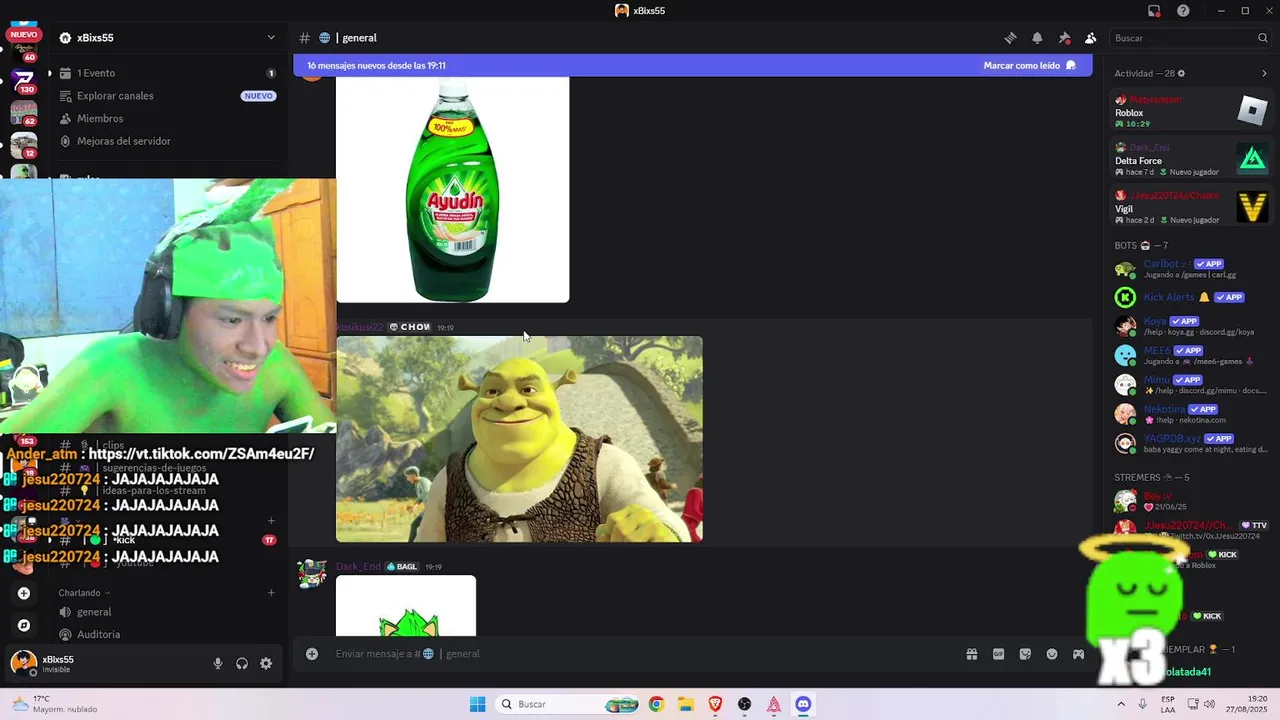This screenshot has width=1280, height=720.
Task: Open Vigil activity card
Action: (x=1191, y=207)
